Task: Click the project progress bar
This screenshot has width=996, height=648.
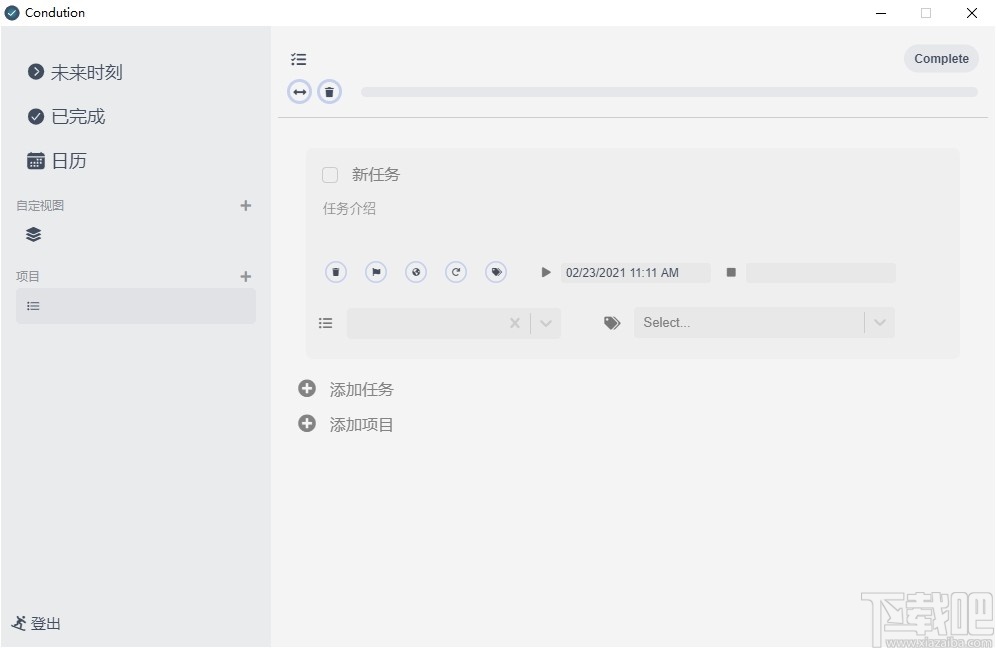Action: (x=669, y=92)
